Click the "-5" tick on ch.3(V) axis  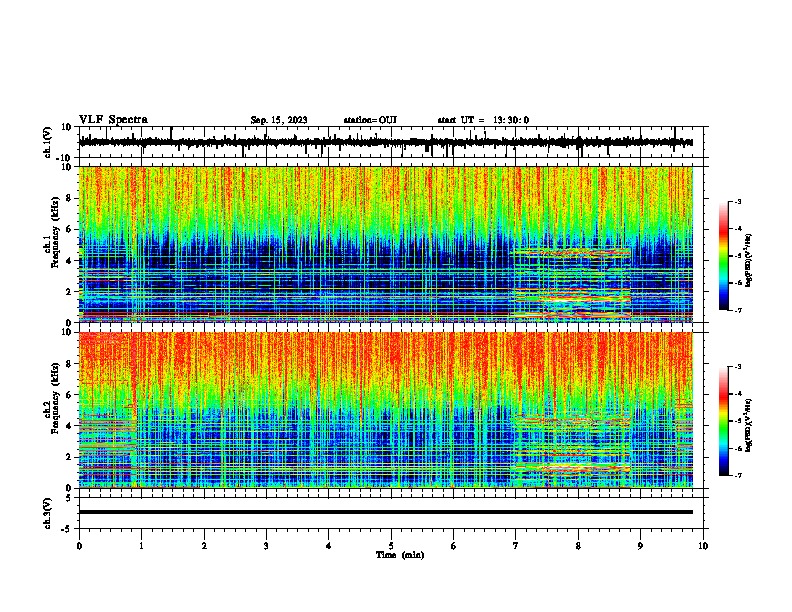(x=68, y=528)
